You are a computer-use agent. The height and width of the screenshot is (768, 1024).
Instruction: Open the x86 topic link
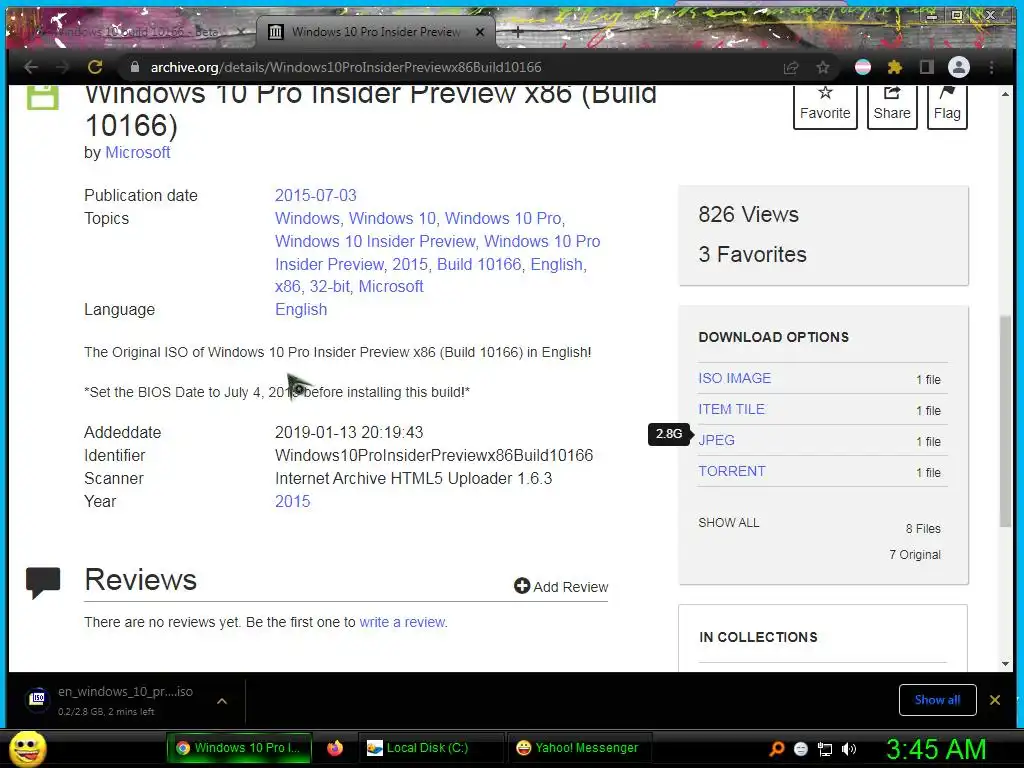tap(287, 286)
